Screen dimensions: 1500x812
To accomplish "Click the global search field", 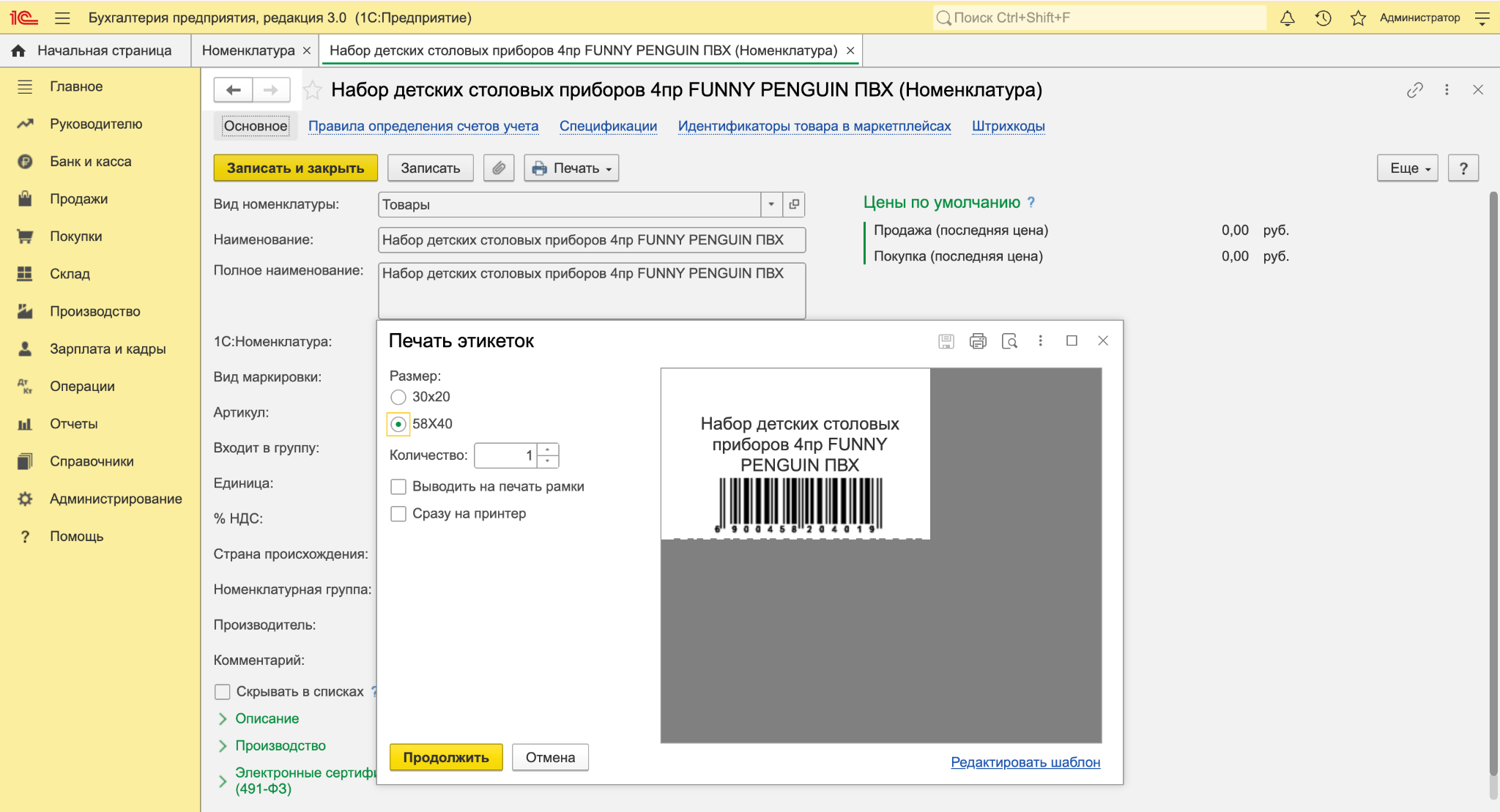I will pos(1099,18).
